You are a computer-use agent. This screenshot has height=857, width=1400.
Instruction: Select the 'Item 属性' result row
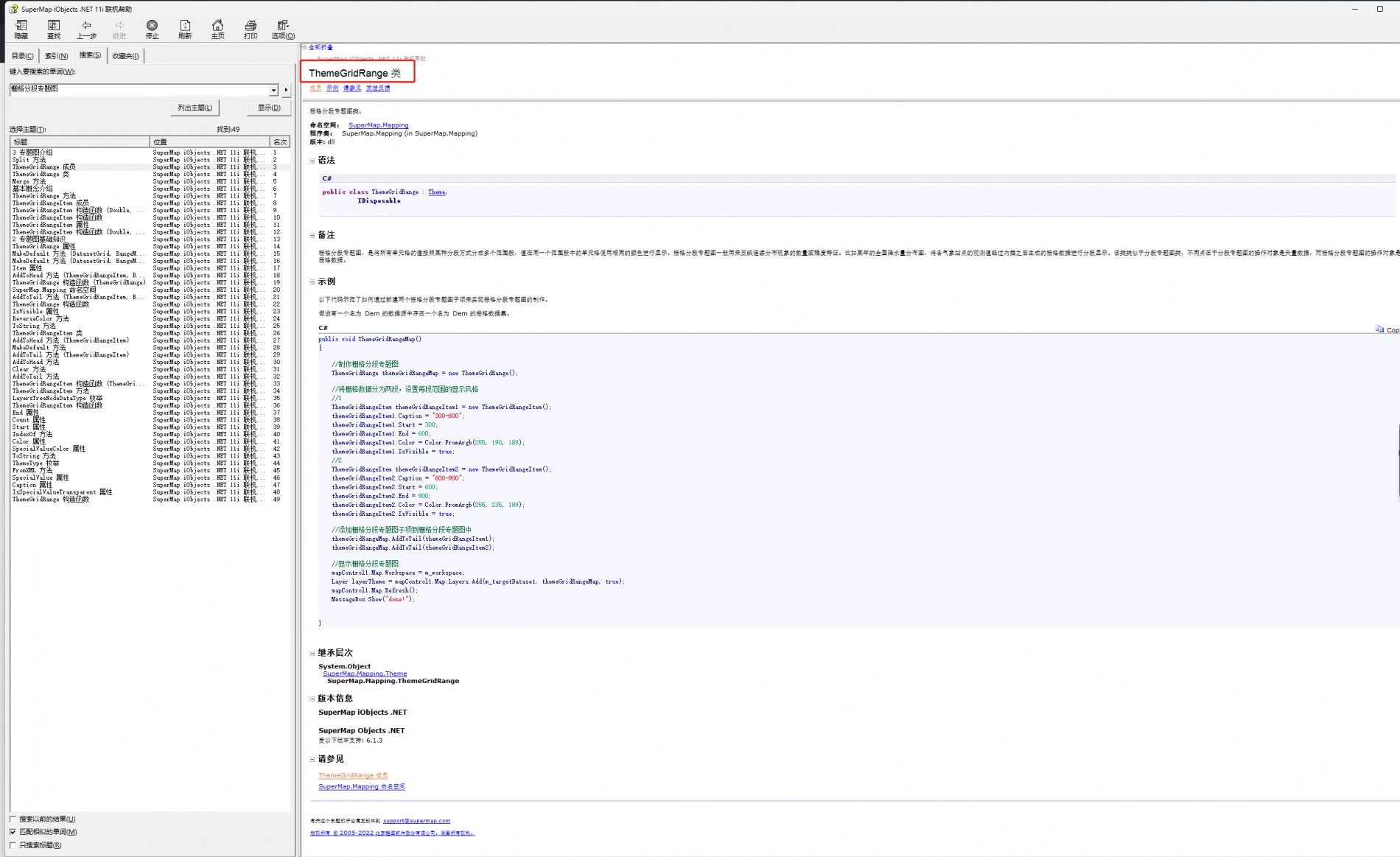coord(150,268)
